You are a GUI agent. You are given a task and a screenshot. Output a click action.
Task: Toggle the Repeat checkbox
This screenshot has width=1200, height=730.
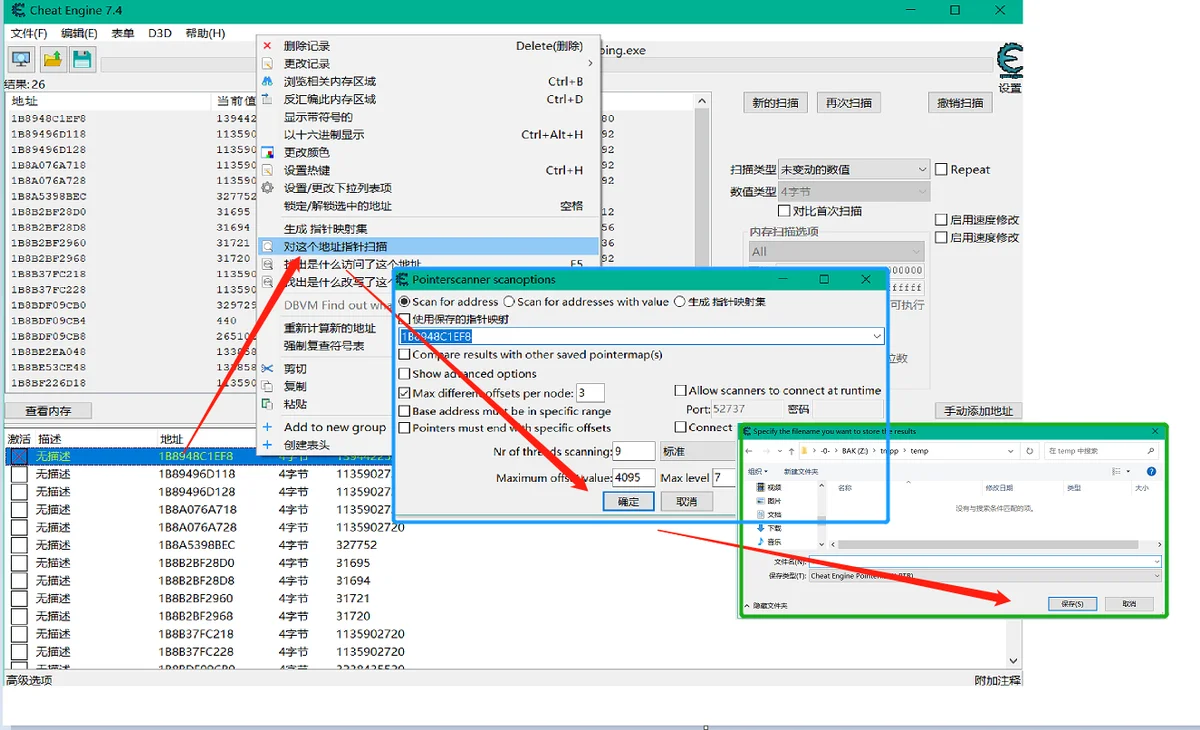click(941, 170)
